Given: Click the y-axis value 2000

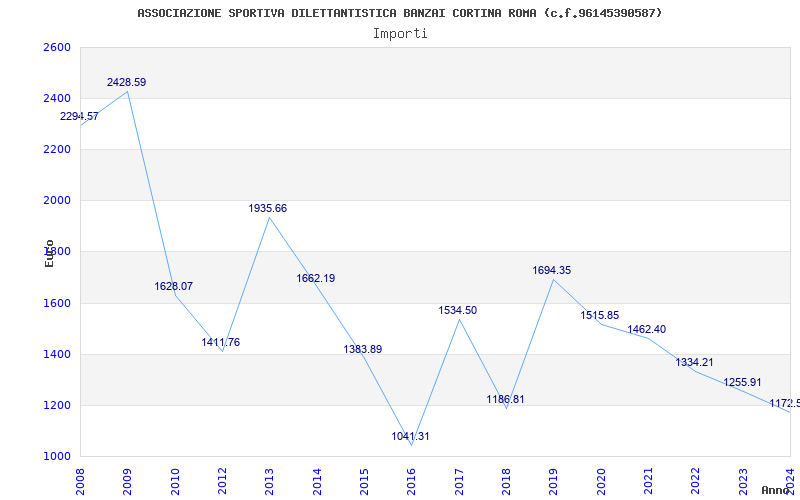Looking at the screenshot, I should click(55, 201).
